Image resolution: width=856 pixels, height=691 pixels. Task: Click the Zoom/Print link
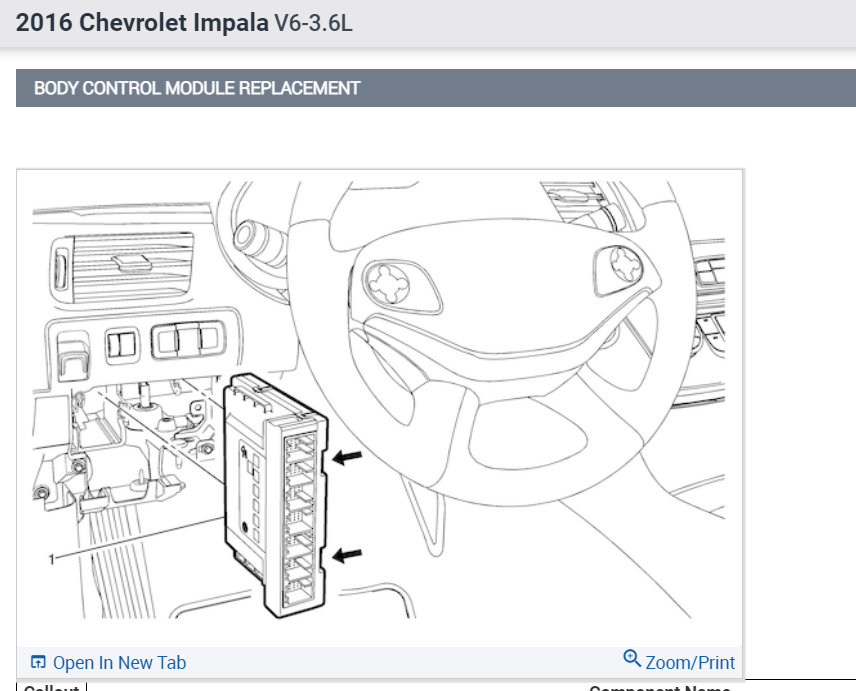690,663
